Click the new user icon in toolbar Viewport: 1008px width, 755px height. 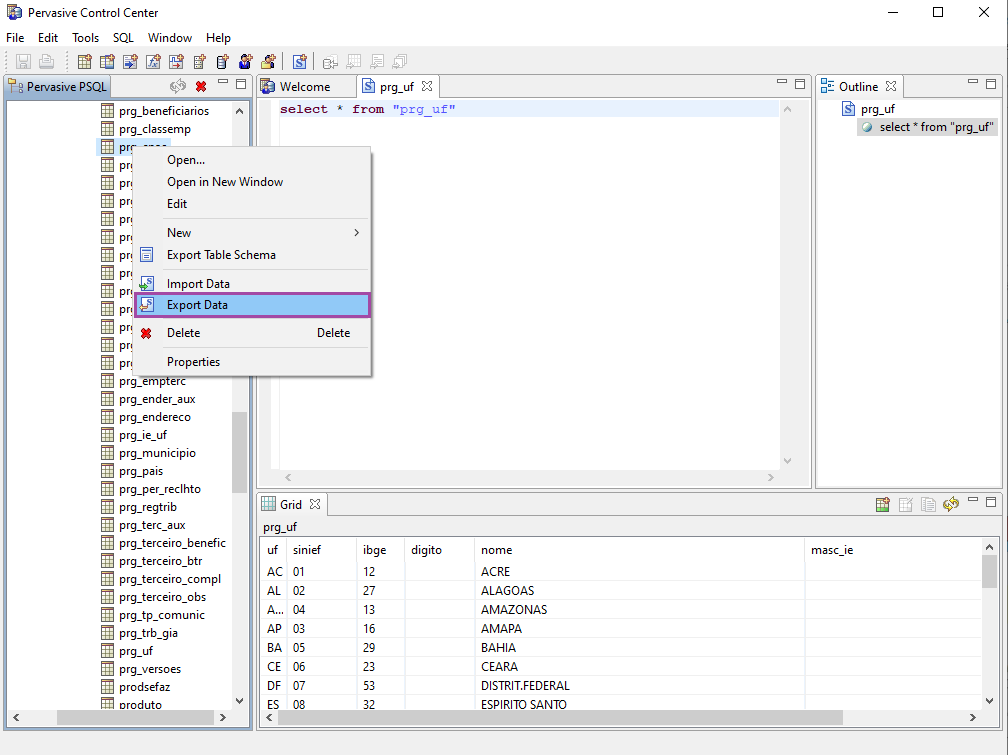[245, 62]
